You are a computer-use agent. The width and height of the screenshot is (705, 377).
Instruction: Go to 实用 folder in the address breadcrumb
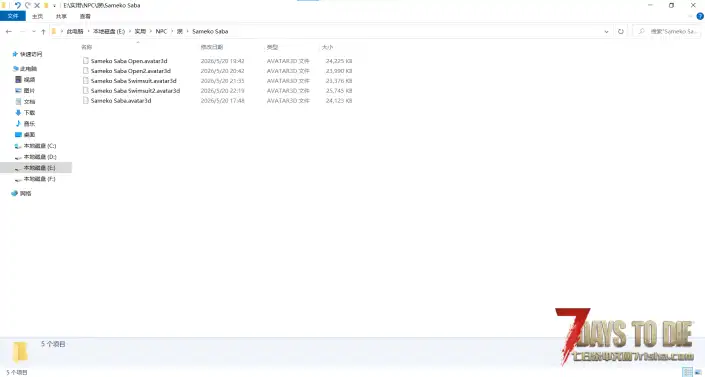pyautogui.click(x=140, y=31)
